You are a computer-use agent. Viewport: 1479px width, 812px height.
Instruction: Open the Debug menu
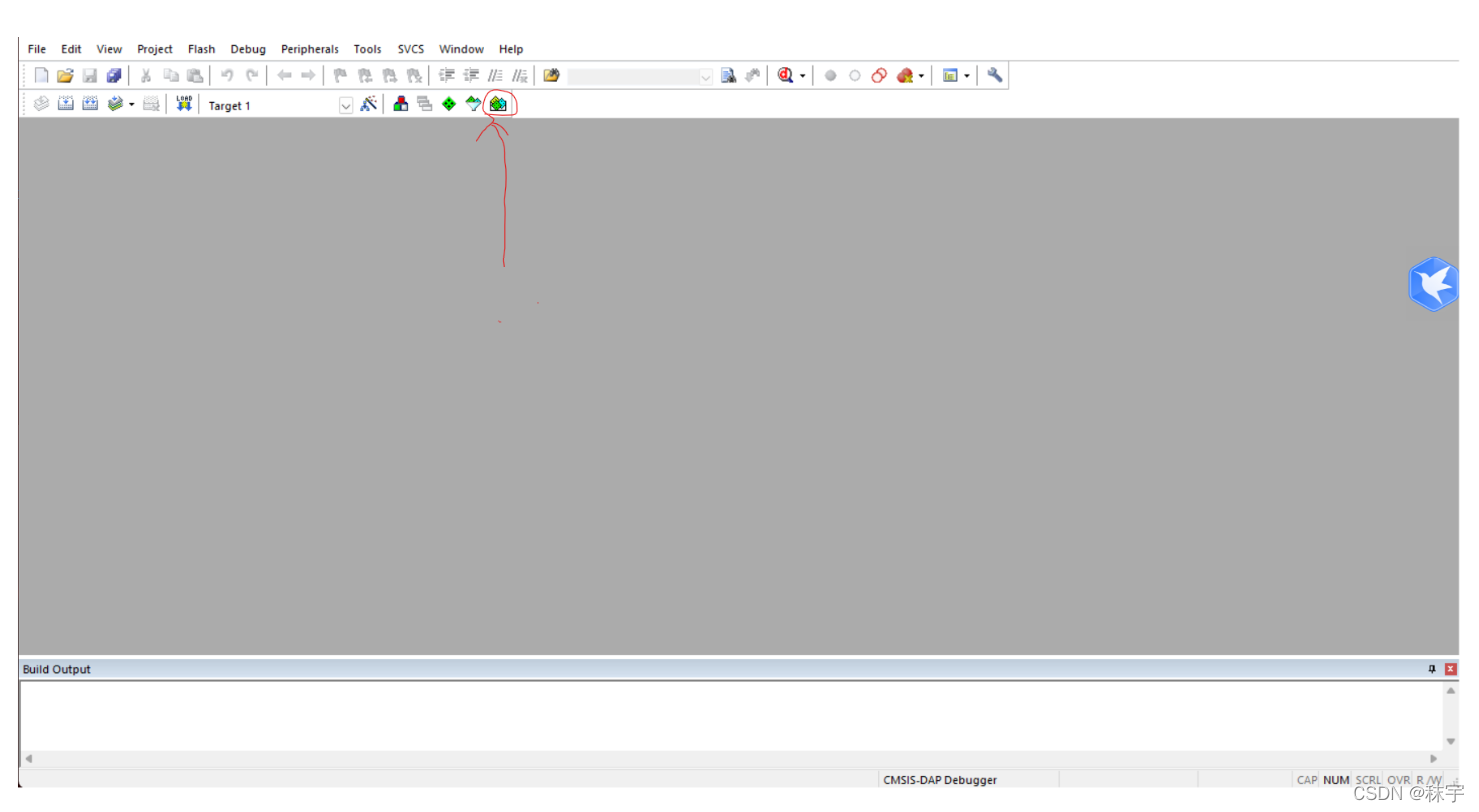[x=248, y=49]
